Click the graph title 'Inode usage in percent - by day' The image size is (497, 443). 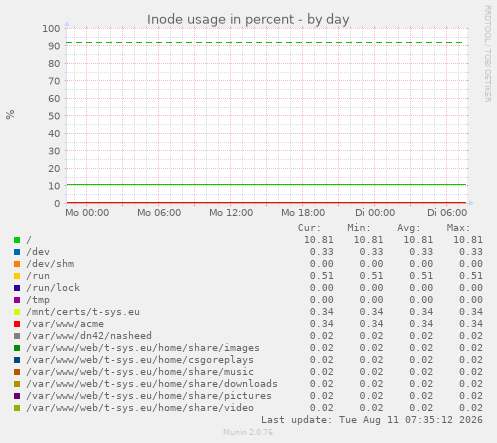pos(248,20)
